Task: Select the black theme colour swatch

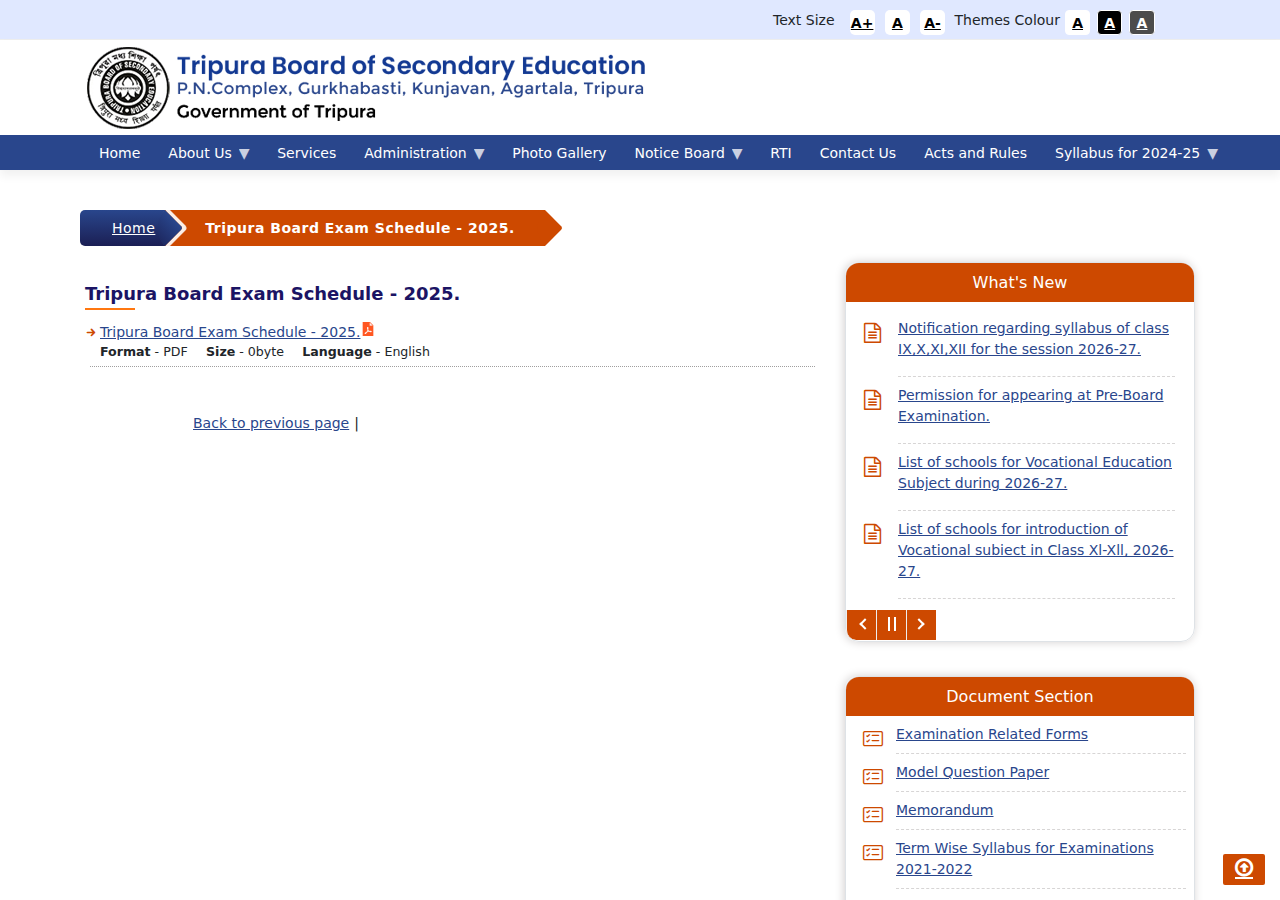Action: (1109, 23)
